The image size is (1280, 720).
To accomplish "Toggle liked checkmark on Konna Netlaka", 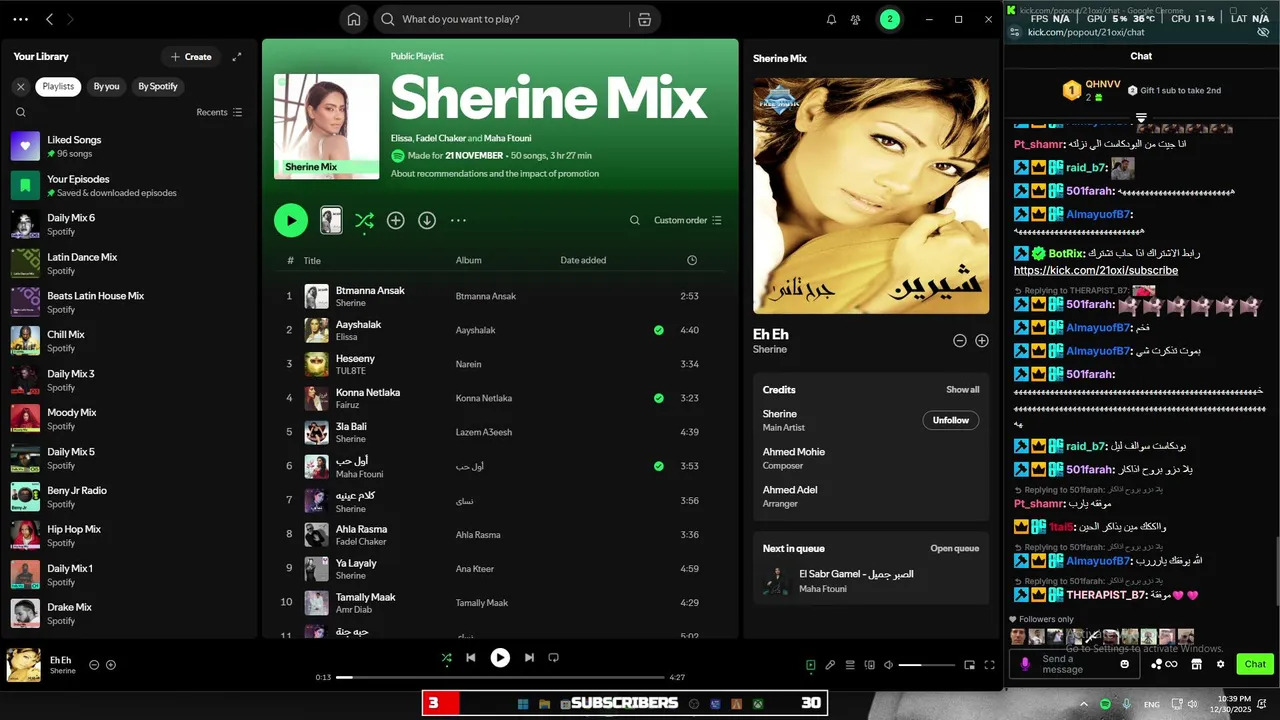I will [658, 398].
